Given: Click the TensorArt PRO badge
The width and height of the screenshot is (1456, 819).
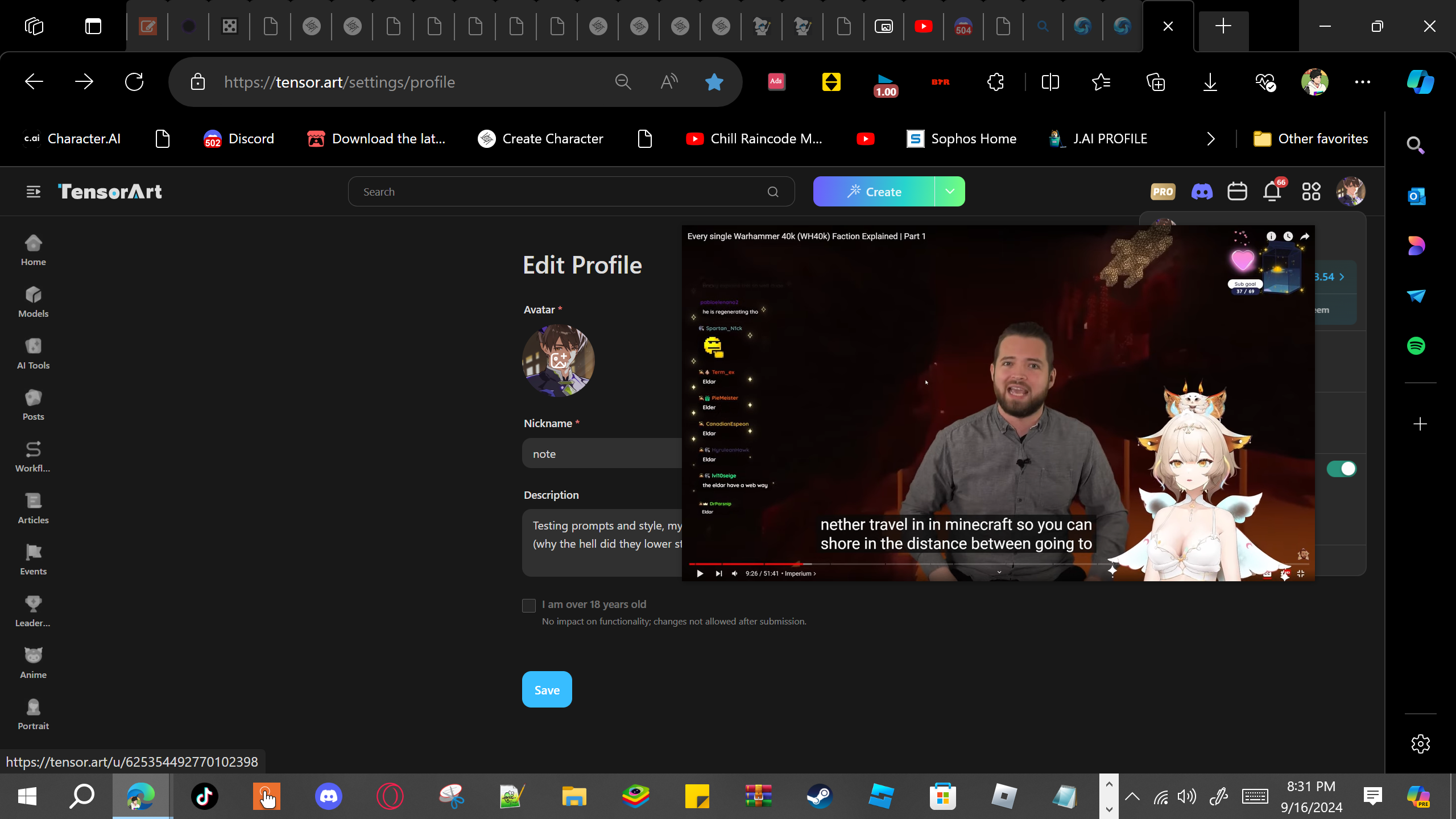Looking at the screenshot, I should pos(1163,192).
